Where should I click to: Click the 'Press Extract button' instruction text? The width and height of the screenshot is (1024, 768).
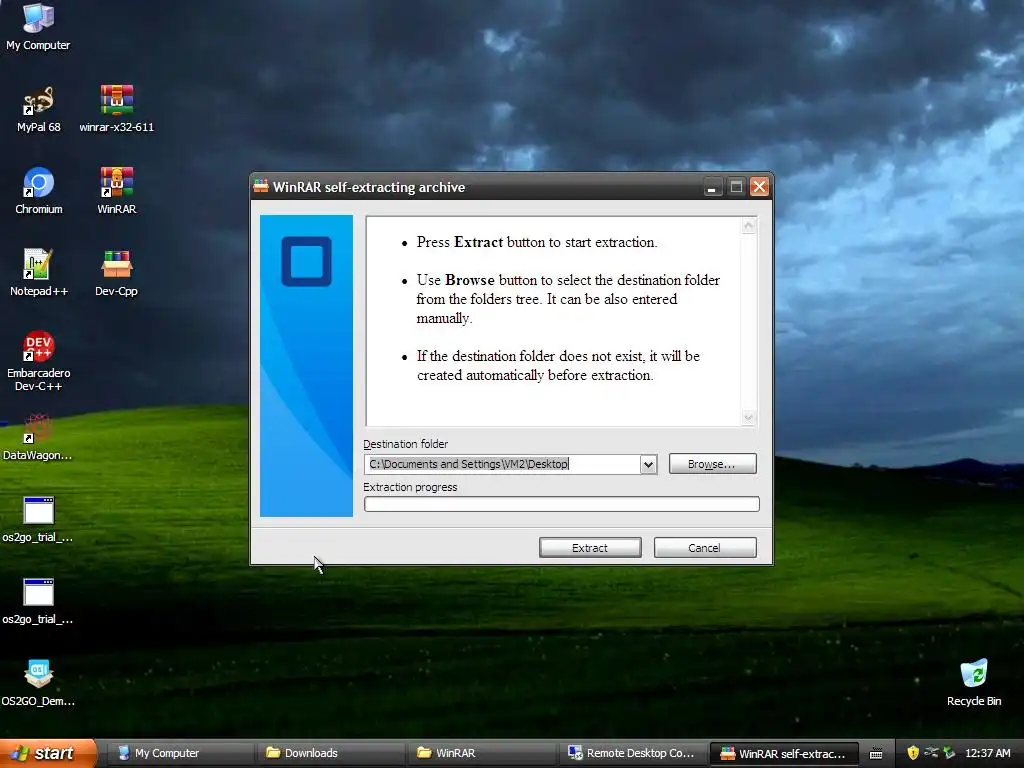coord(537,242)
